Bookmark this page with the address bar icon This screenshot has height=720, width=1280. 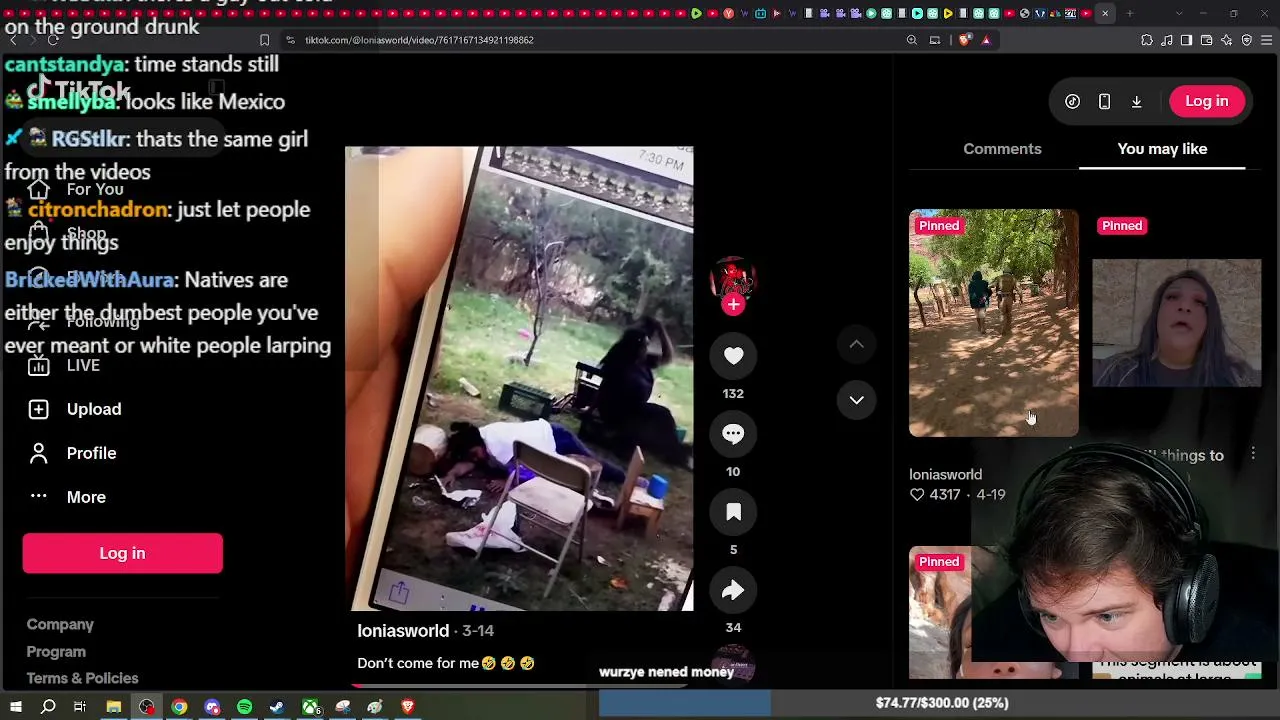coord(264,40)
